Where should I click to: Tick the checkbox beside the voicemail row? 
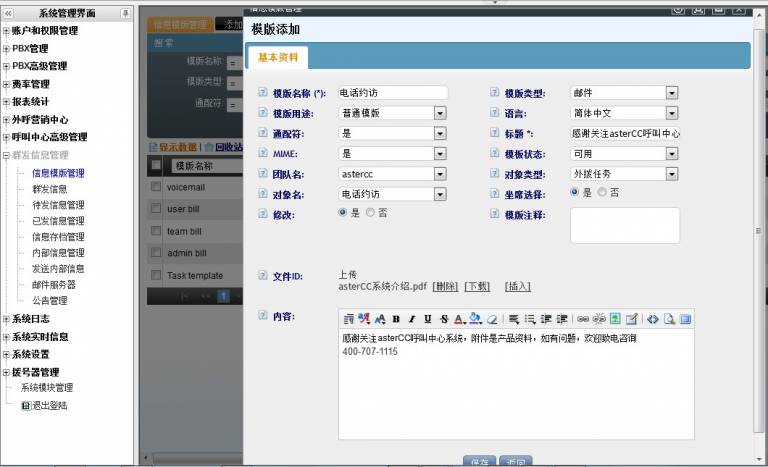click(155, 187)
